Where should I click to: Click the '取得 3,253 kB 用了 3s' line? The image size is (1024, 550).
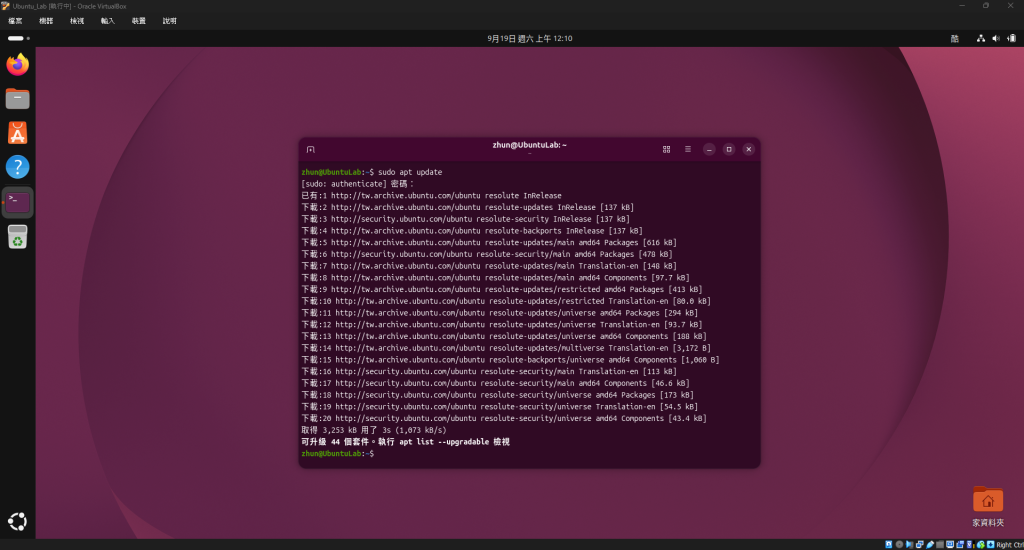point(374,430)
